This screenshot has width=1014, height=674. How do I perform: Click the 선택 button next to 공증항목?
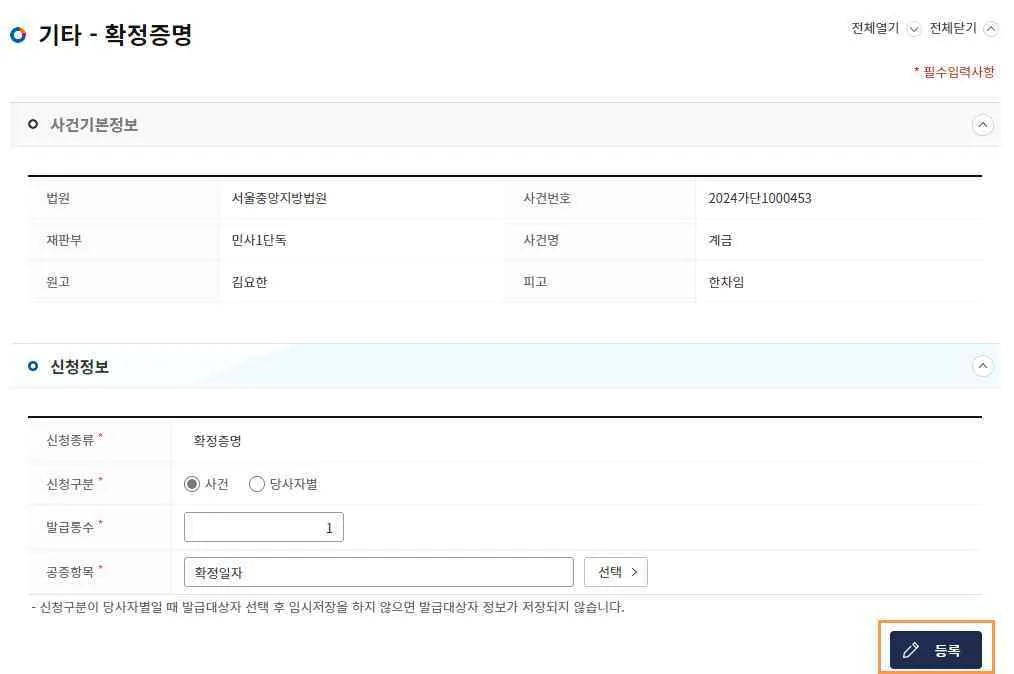coord(615,572)
